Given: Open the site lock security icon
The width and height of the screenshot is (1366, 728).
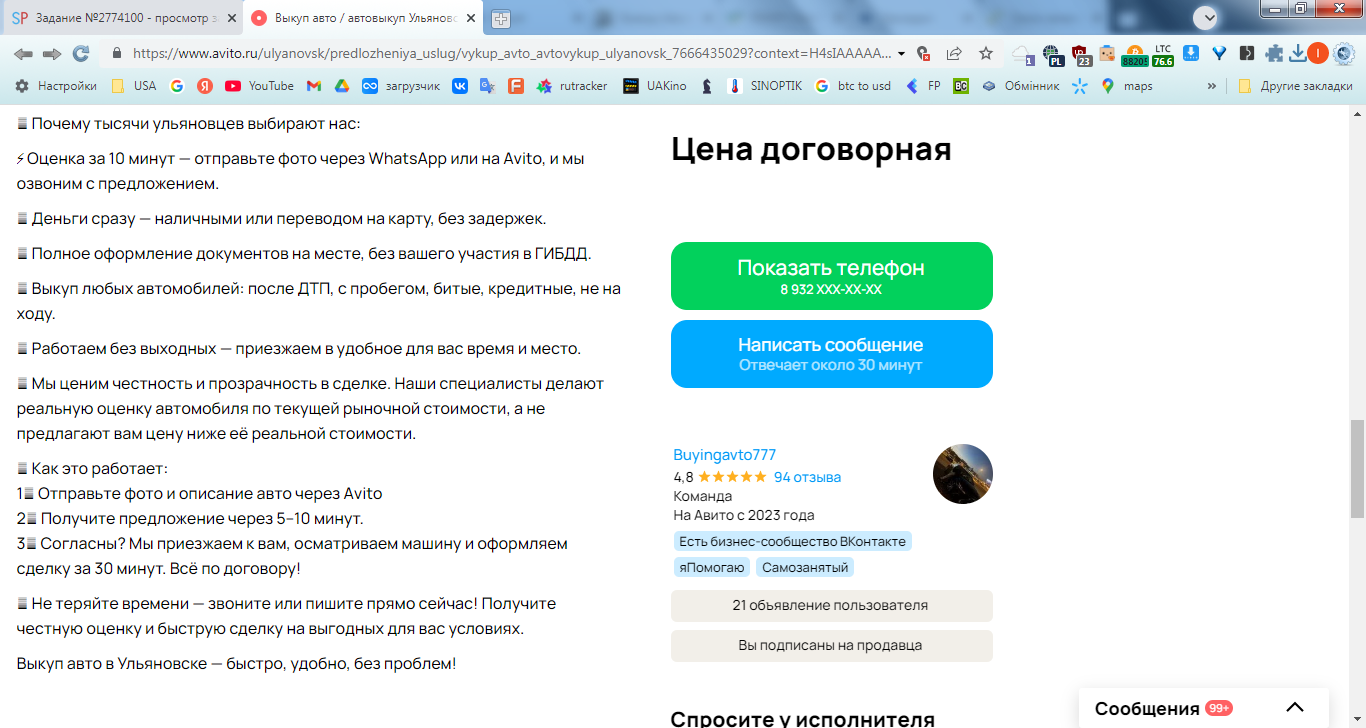Looking at the screenshot, I should [117, 54].
